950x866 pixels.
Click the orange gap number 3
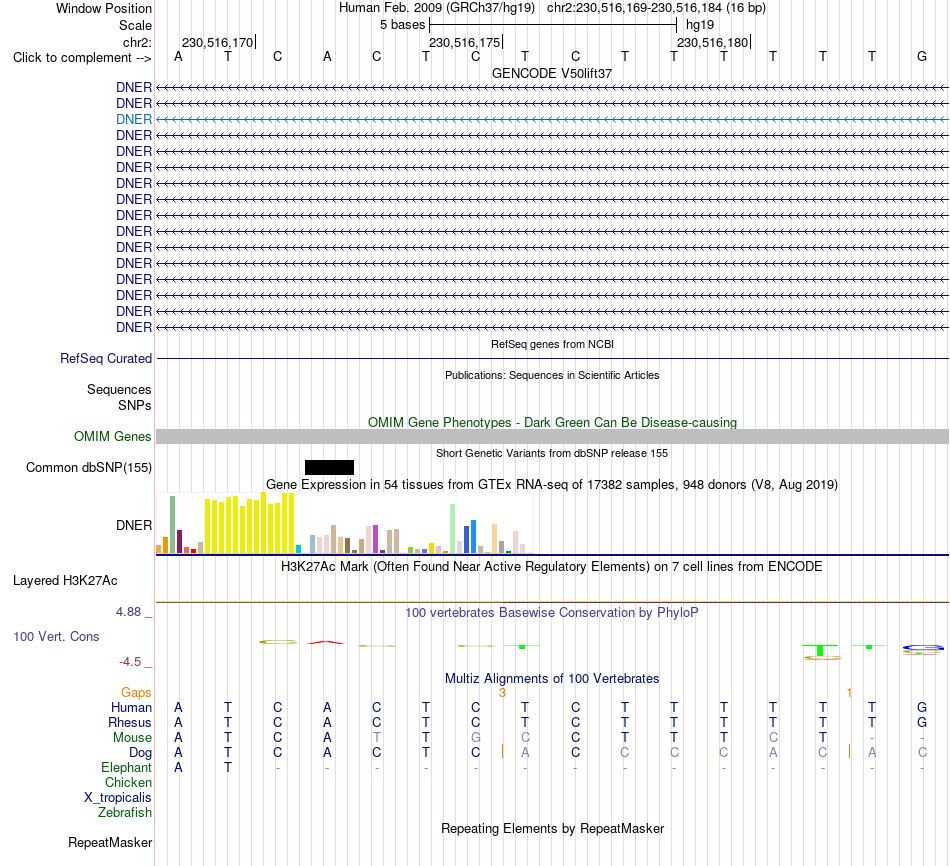coord(502,692)
